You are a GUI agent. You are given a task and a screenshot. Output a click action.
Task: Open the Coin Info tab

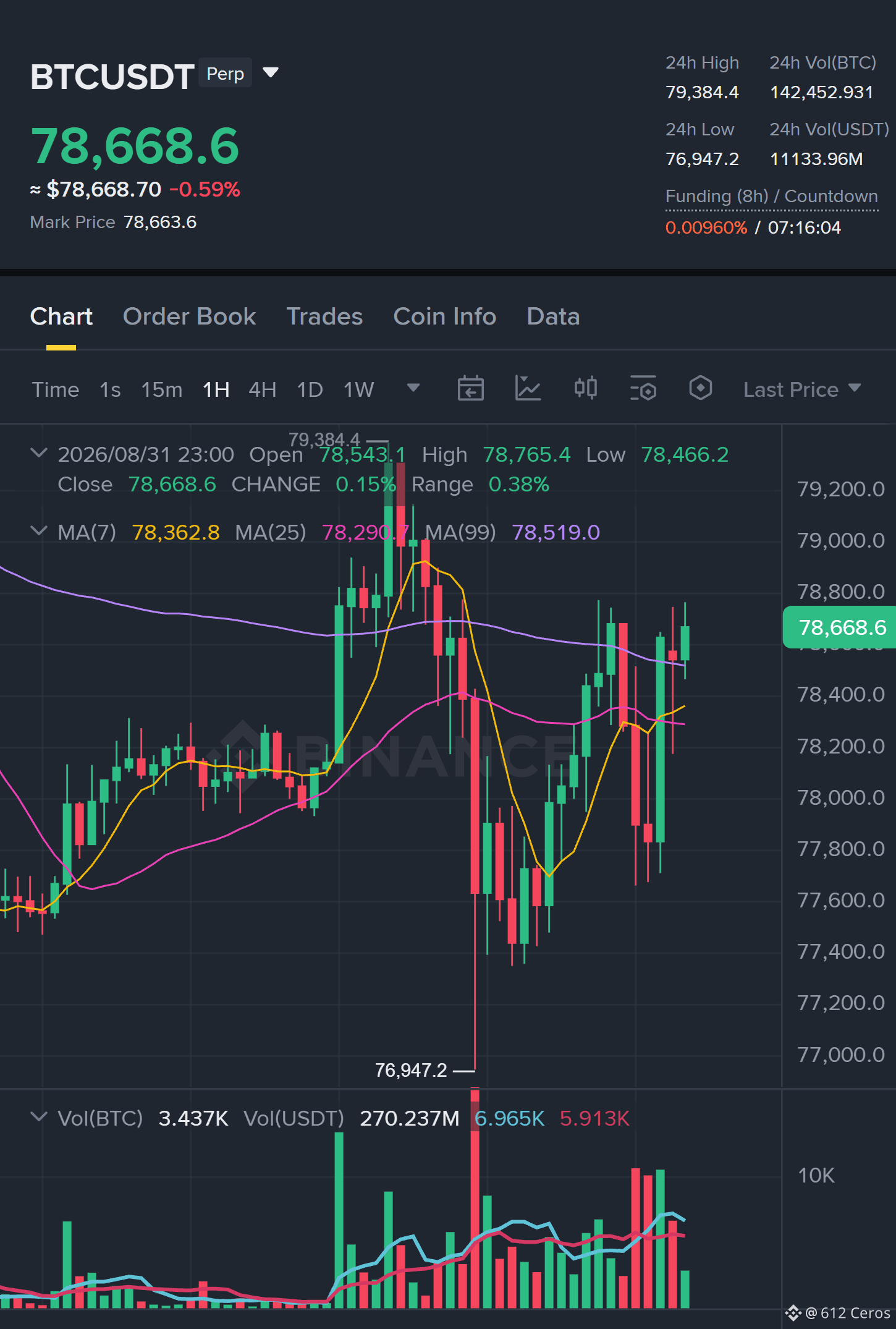[444, 316]
